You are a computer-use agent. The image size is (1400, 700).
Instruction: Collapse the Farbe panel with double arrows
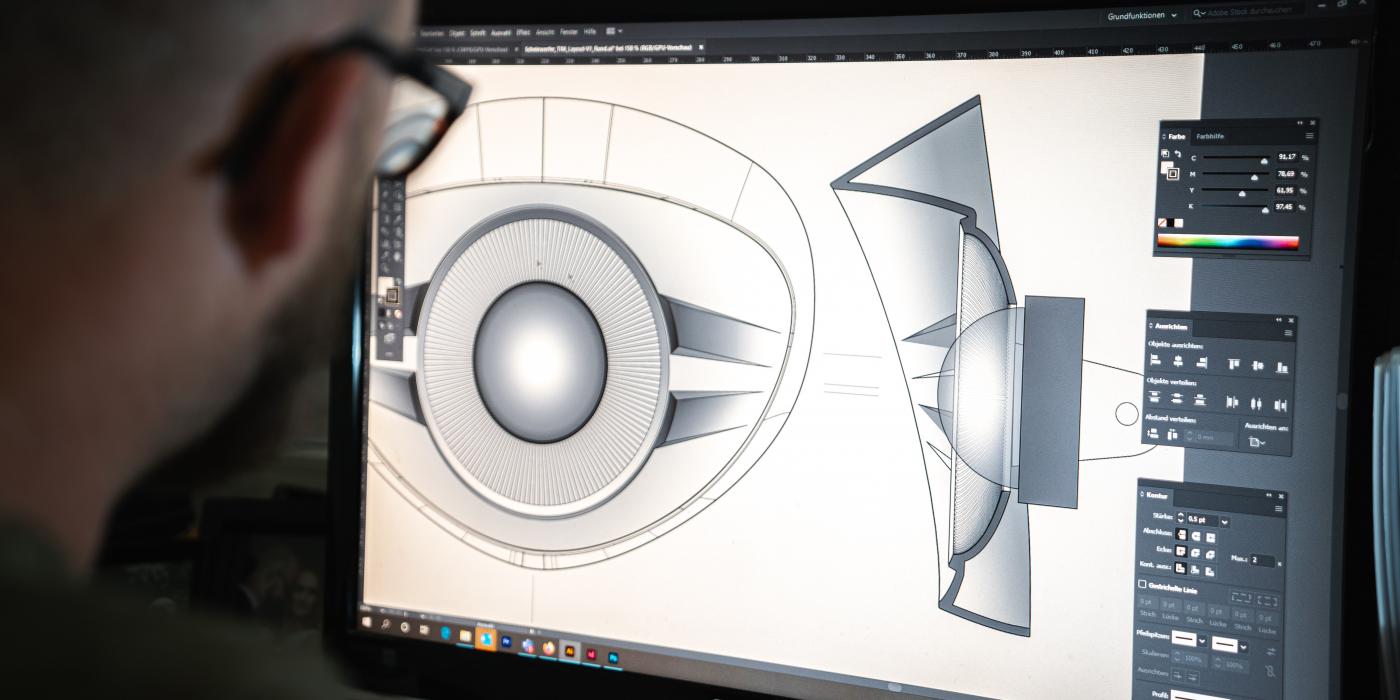1300,123
